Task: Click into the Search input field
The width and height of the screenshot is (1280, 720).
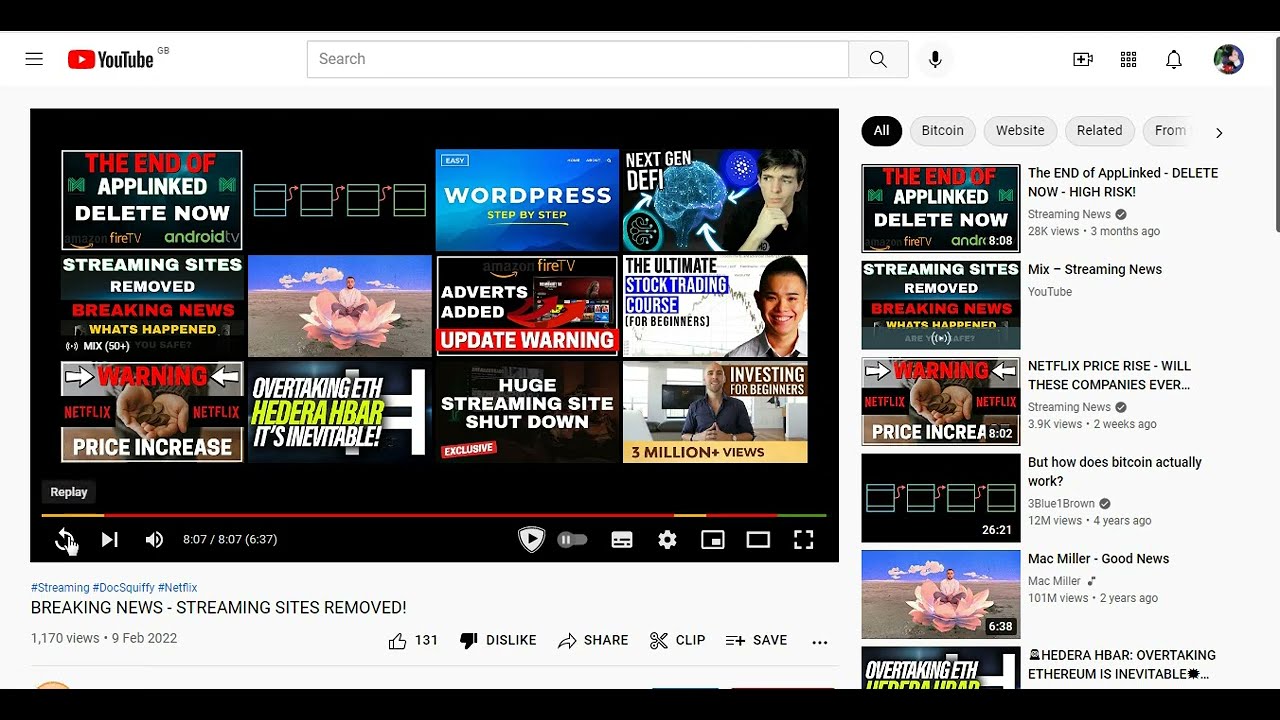Action: click(x=578, y=59)
